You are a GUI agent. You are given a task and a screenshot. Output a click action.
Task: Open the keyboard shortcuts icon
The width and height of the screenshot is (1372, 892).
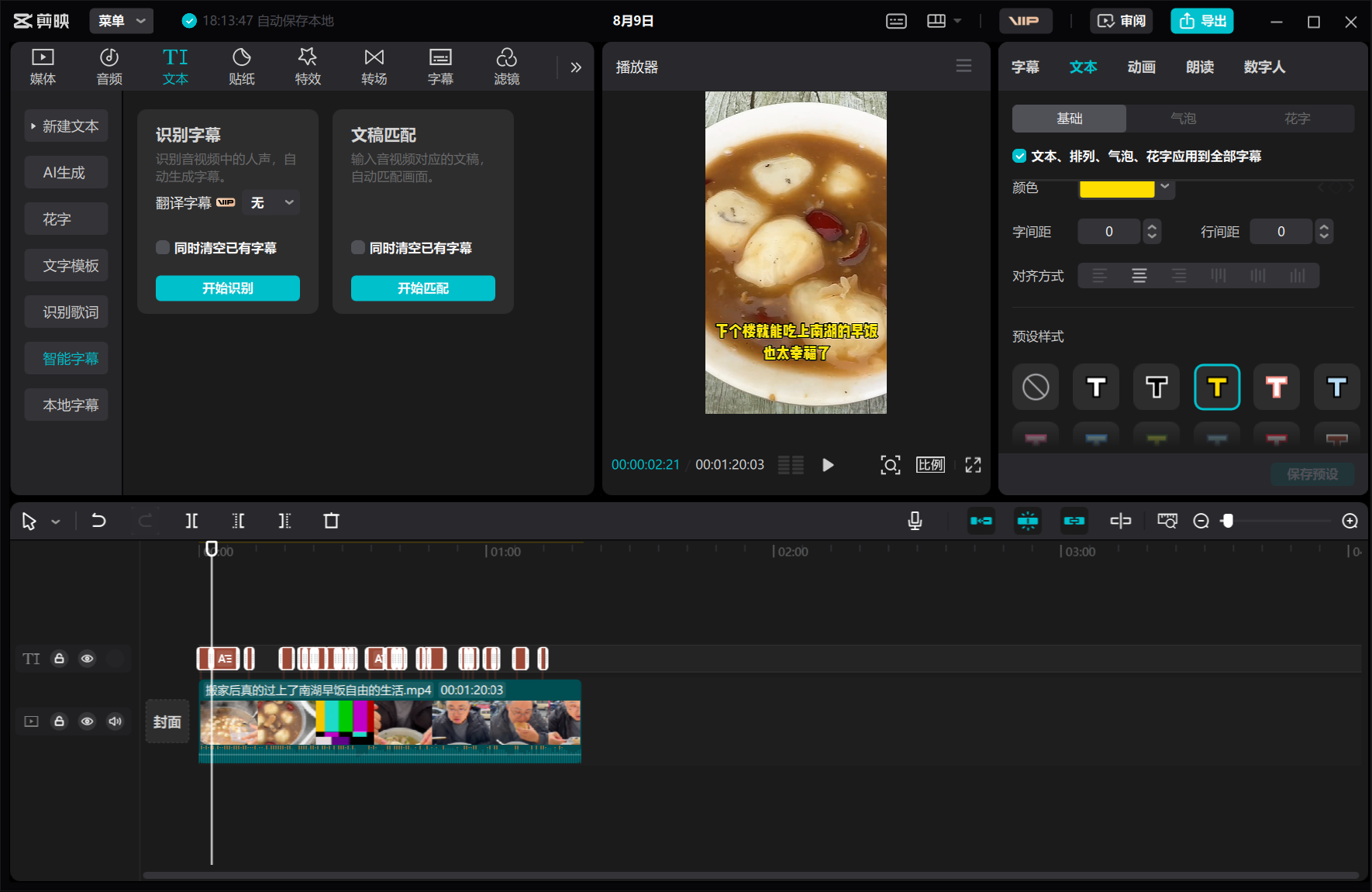coord(896,21)
